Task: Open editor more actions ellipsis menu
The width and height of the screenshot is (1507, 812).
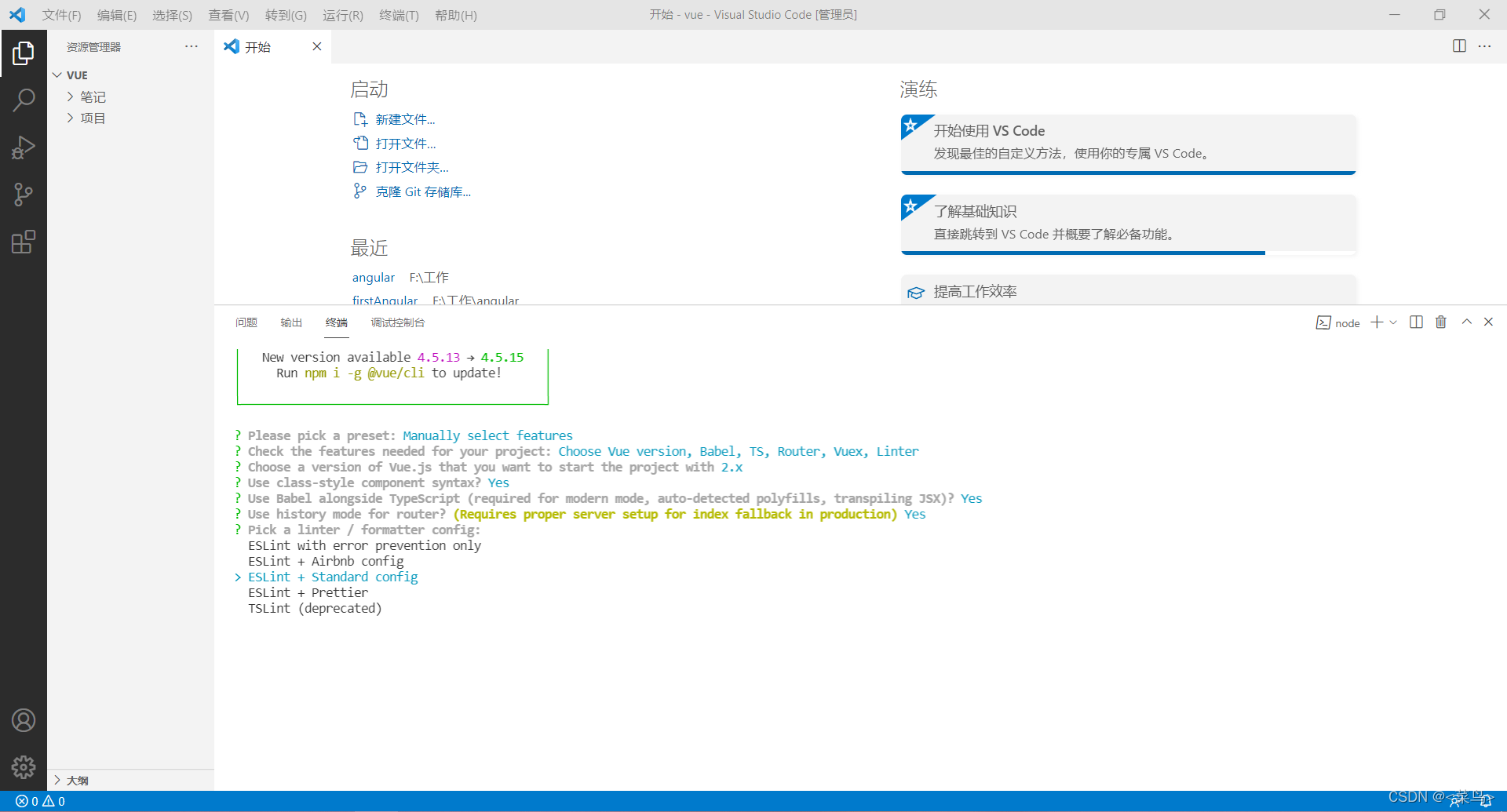Action: [1484, 46]
